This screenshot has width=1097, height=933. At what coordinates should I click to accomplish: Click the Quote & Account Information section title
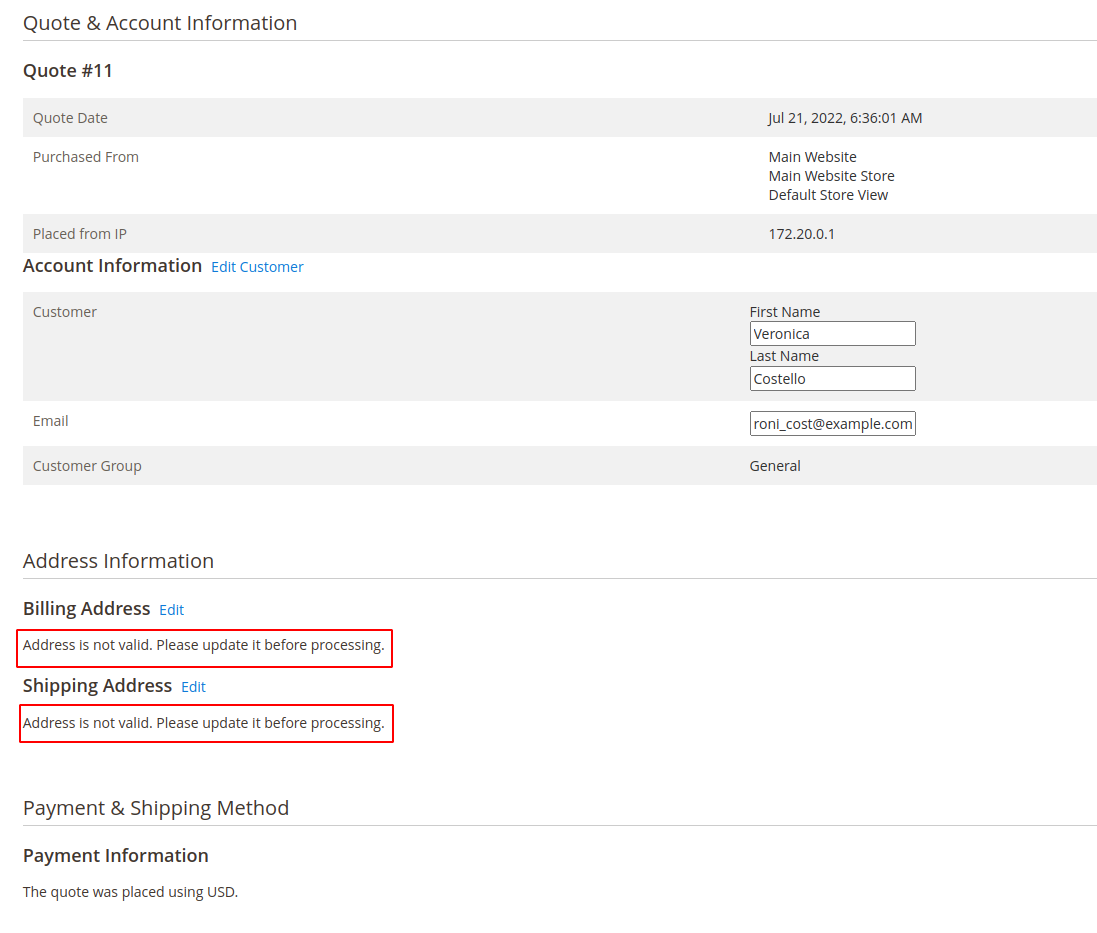[x=160, y=23]
